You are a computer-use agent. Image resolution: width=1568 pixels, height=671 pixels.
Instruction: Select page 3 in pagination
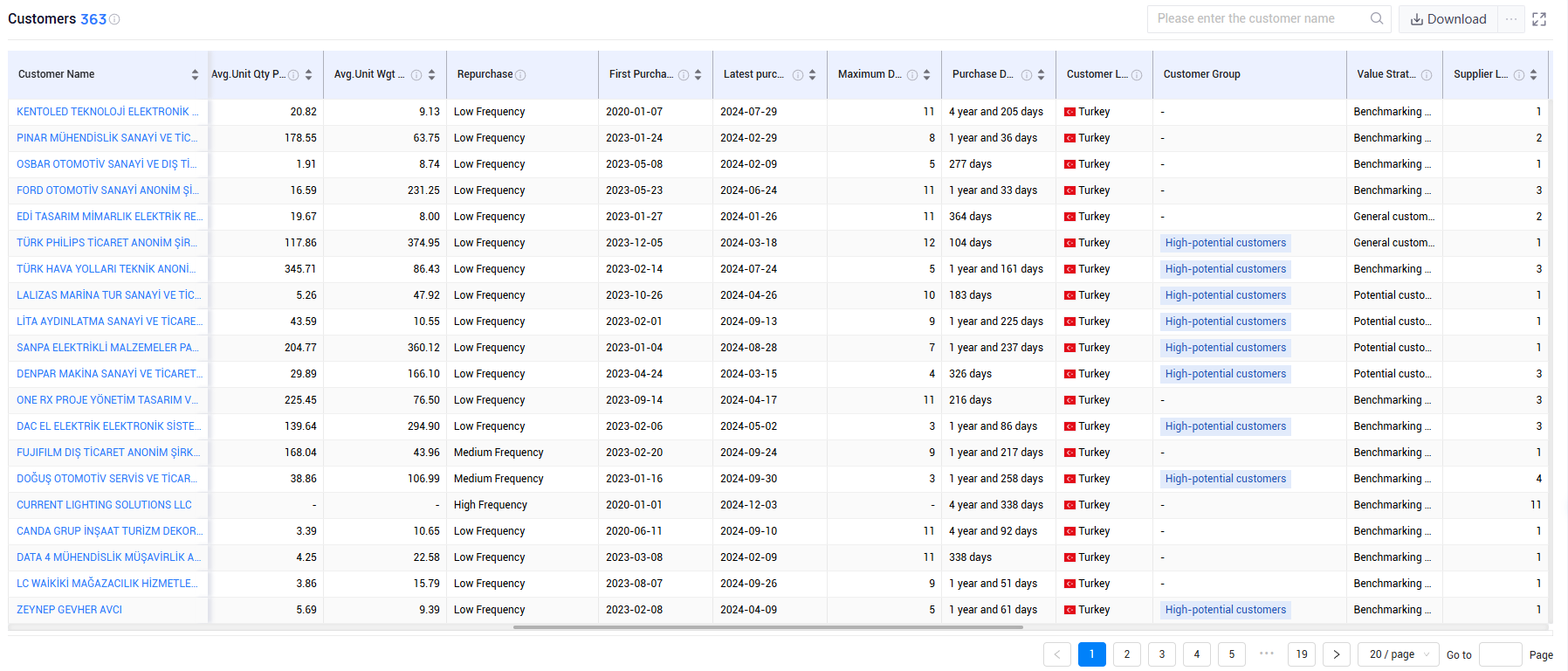click(1162, 654)
